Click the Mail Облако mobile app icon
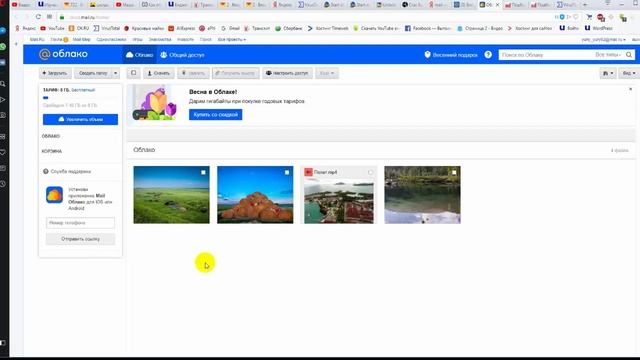Image resolution: width=640 pixels, height=360 pixels. (54, 195)
